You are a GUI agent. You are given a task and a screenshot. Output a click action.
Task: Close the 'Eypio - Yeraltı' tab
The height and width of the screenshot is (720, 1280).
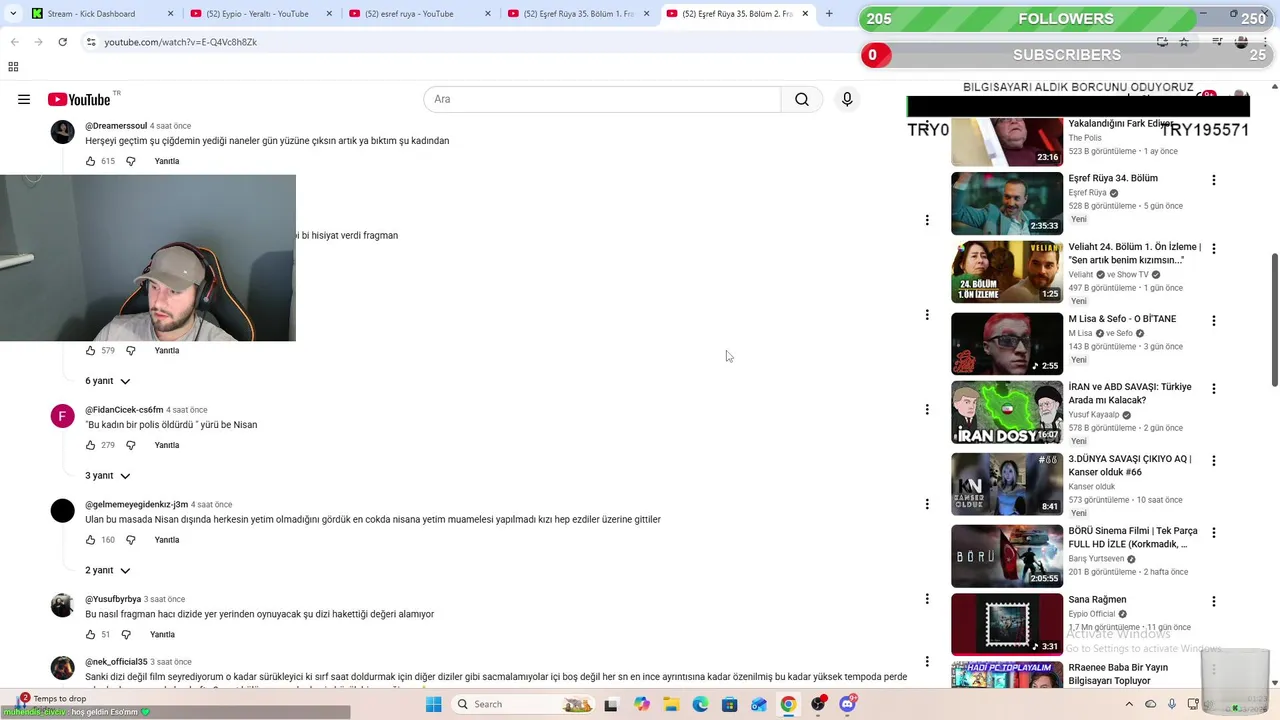click(329, 14)
